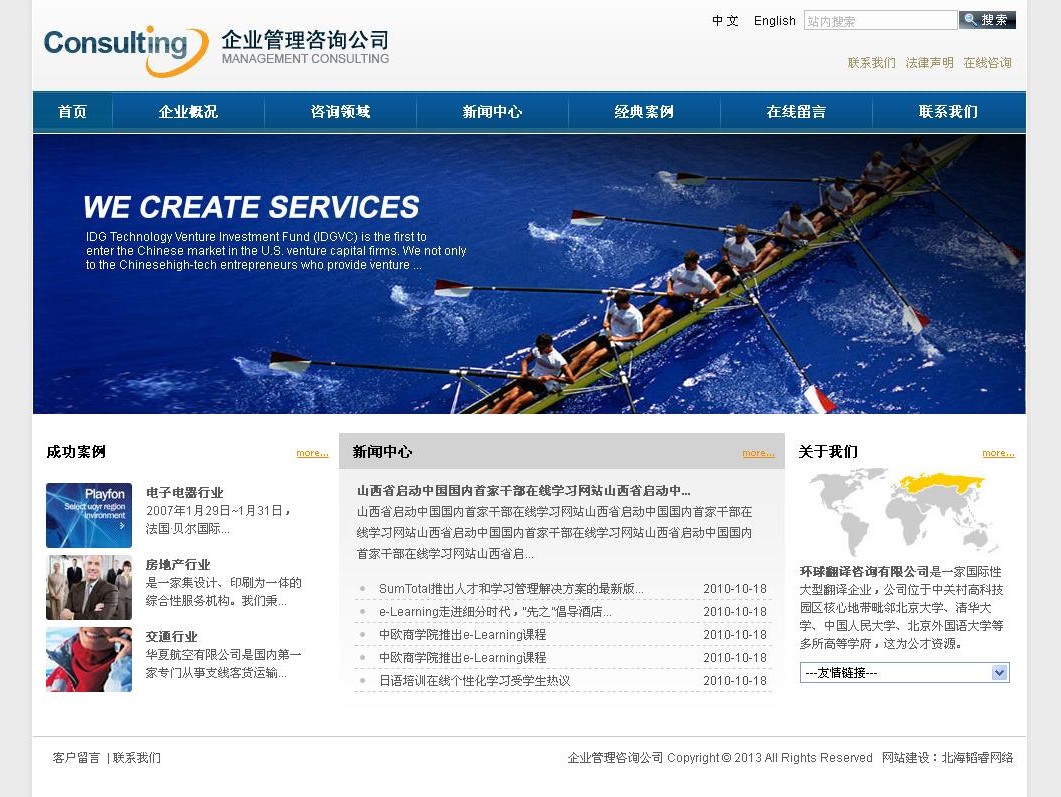Open the Playfon 电子电器行业 thumbnail
The image size is (1061, 797).
89,515
